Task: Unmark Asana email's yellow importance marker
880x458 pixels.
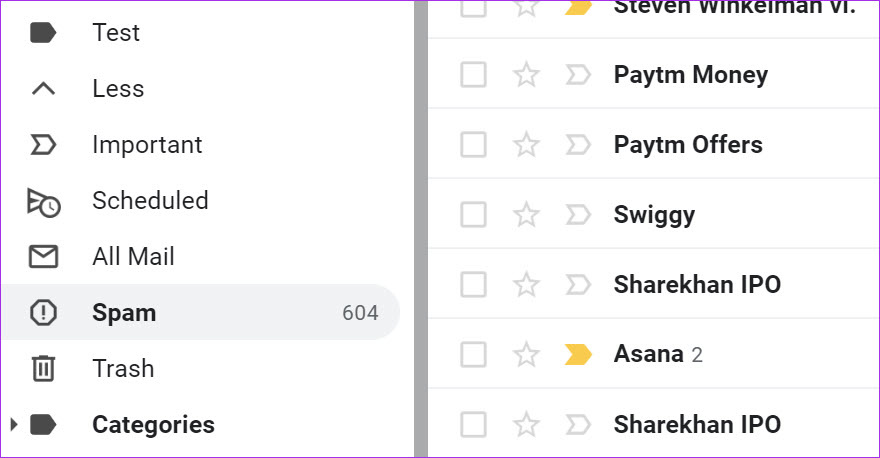Action: tap(577, 354)
